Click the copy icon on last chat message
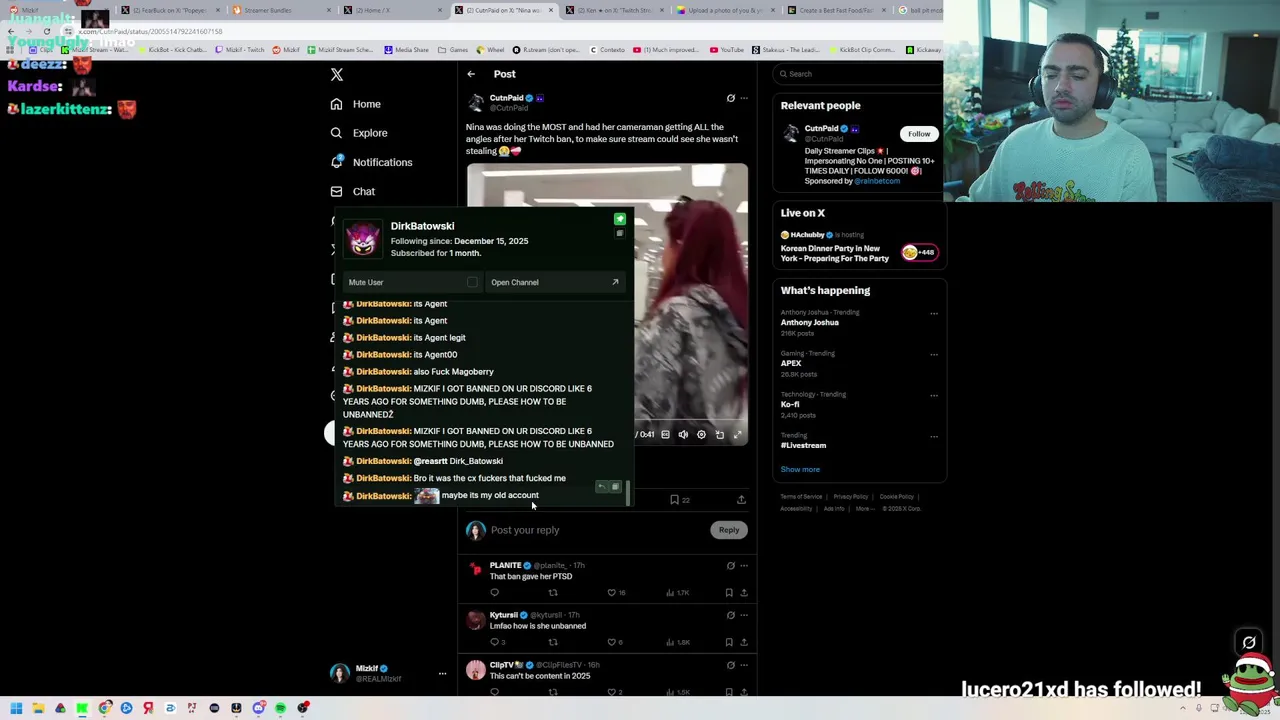Viewport: 1280px width, 720px height. pyautogui.click(x=615, y=487)
